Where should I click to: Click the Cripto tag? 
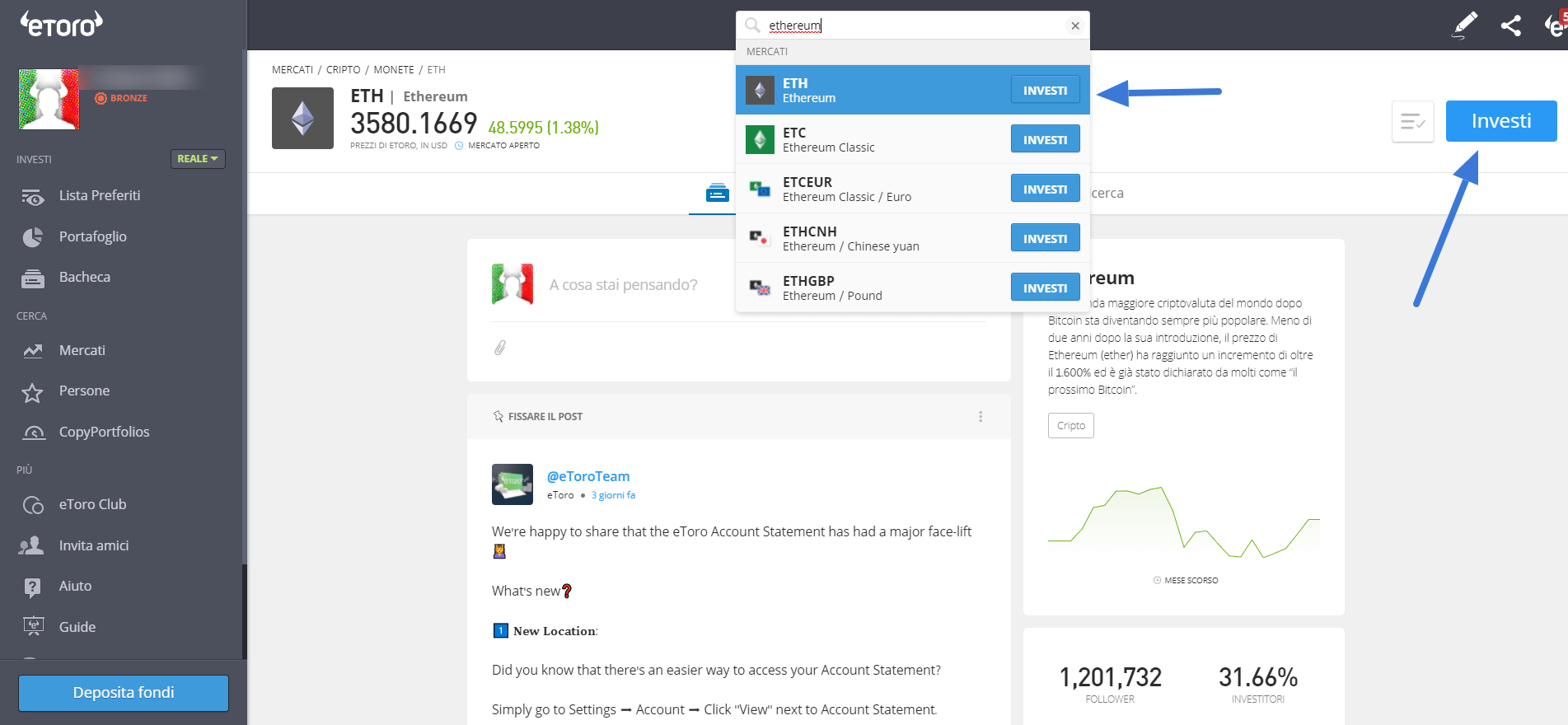click(x=1071, y=426)
